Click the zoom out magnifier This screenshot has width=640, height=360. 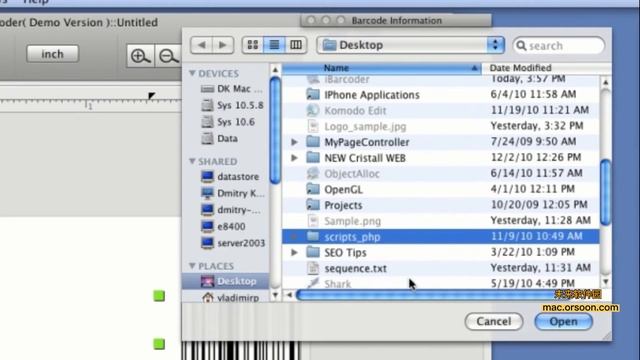point(168,56)
